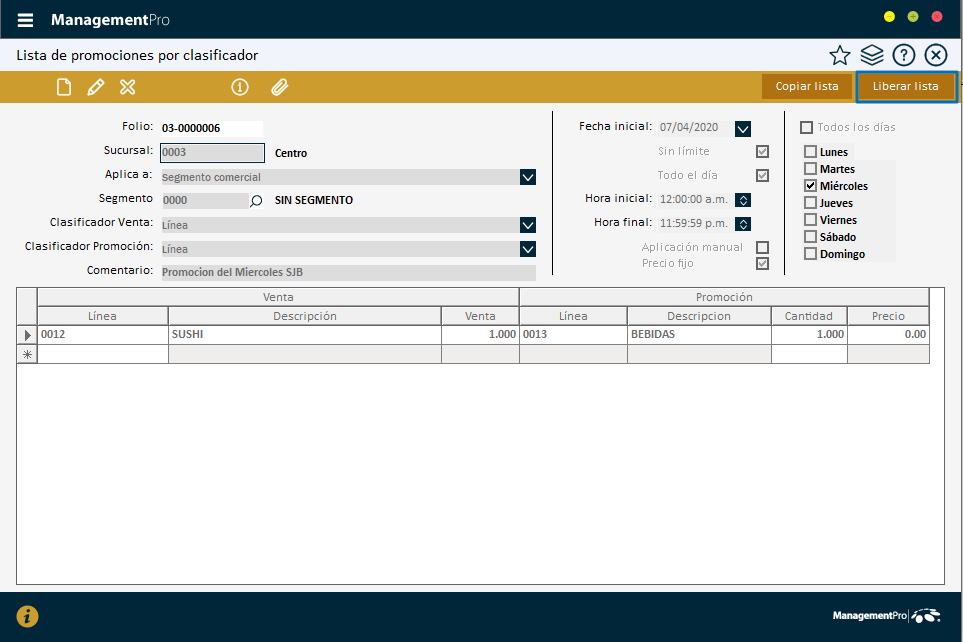This screenshot has width=963, height=642.
Task: Mark this screen as a favorite
Action: (x=840, y=55)
